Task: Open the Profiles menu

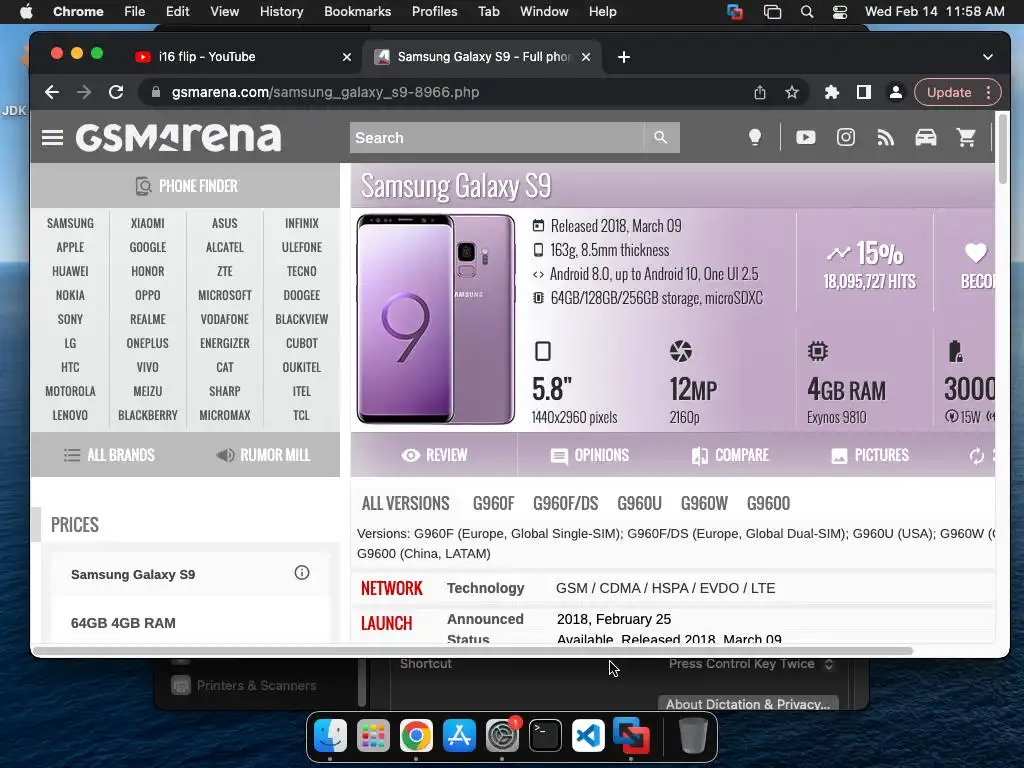Action: pos(434,12)
